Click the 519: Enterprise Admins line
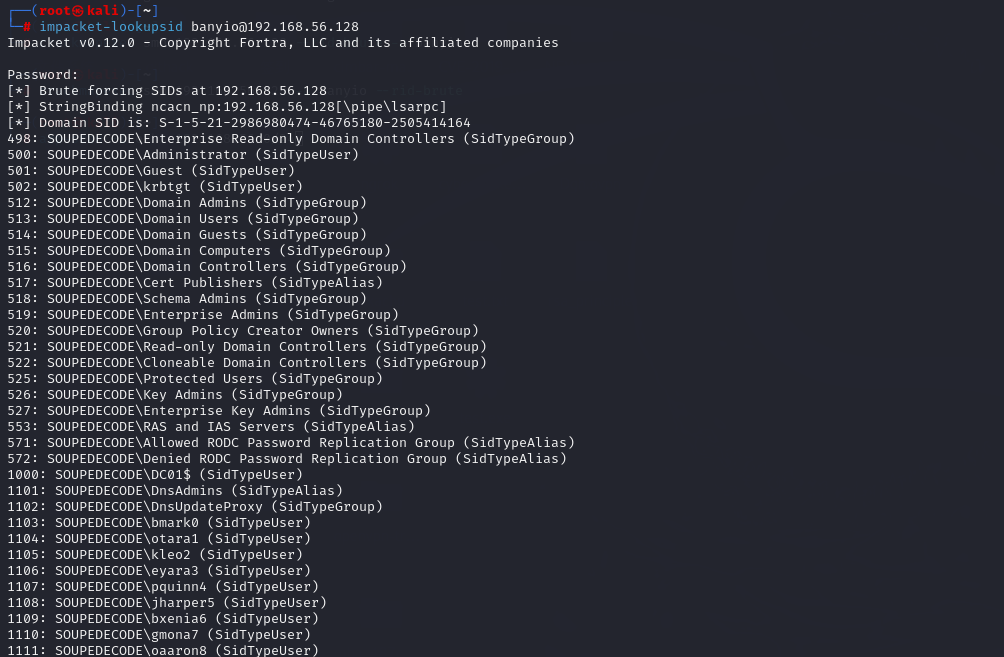 point(203,315)
